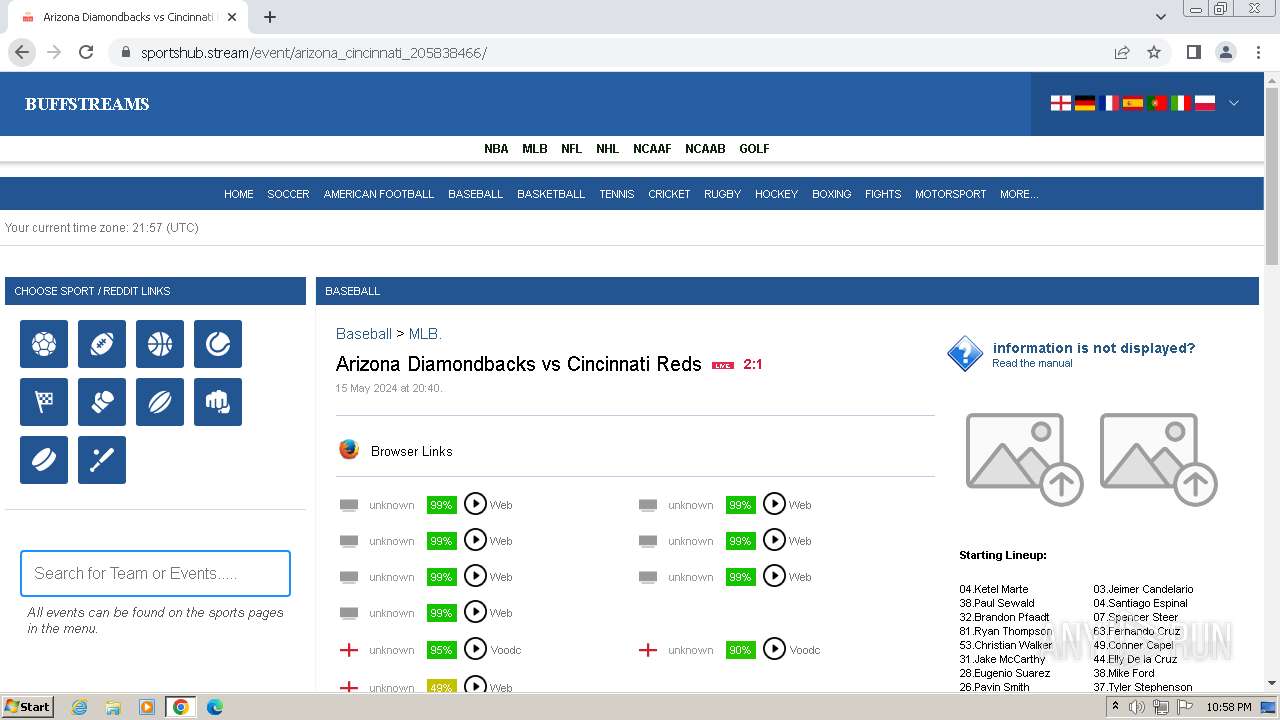The image size is (1280, 720).
Task: Play the 90% Voodc stream
Action: (774, 649)
